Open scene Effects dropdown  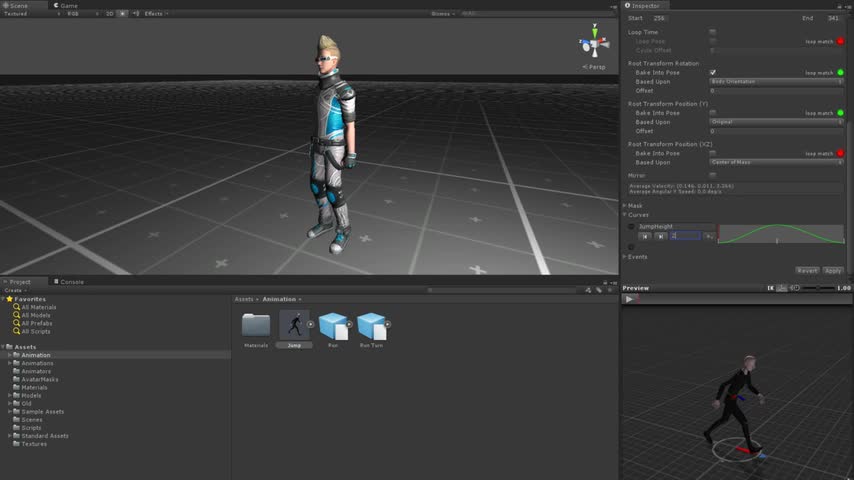[156, 14]
